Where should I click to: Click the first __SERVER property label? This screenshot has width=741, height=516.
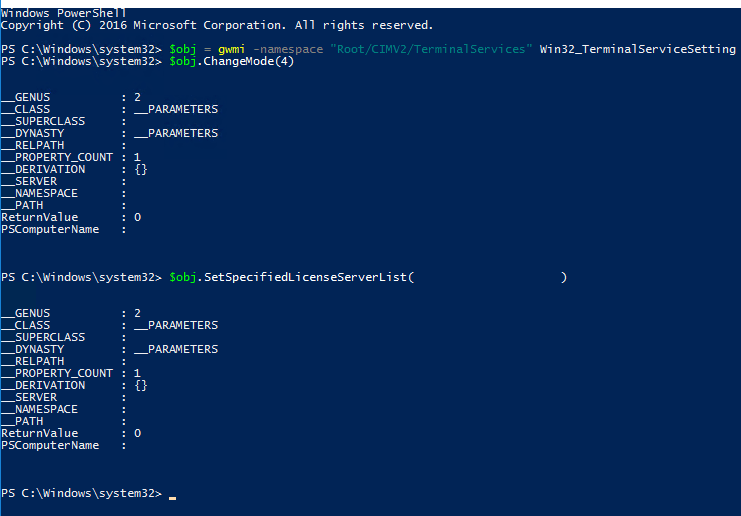coord(30,181)
